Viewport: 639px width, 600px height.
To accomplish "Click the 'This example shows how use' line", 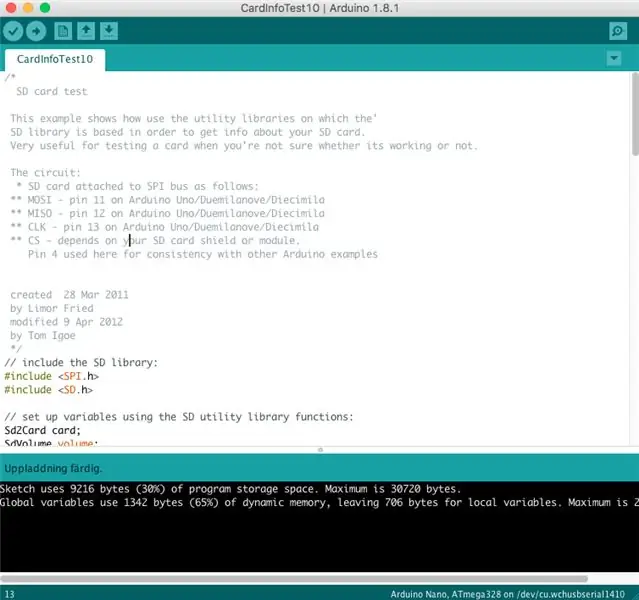I will [194, 118].
